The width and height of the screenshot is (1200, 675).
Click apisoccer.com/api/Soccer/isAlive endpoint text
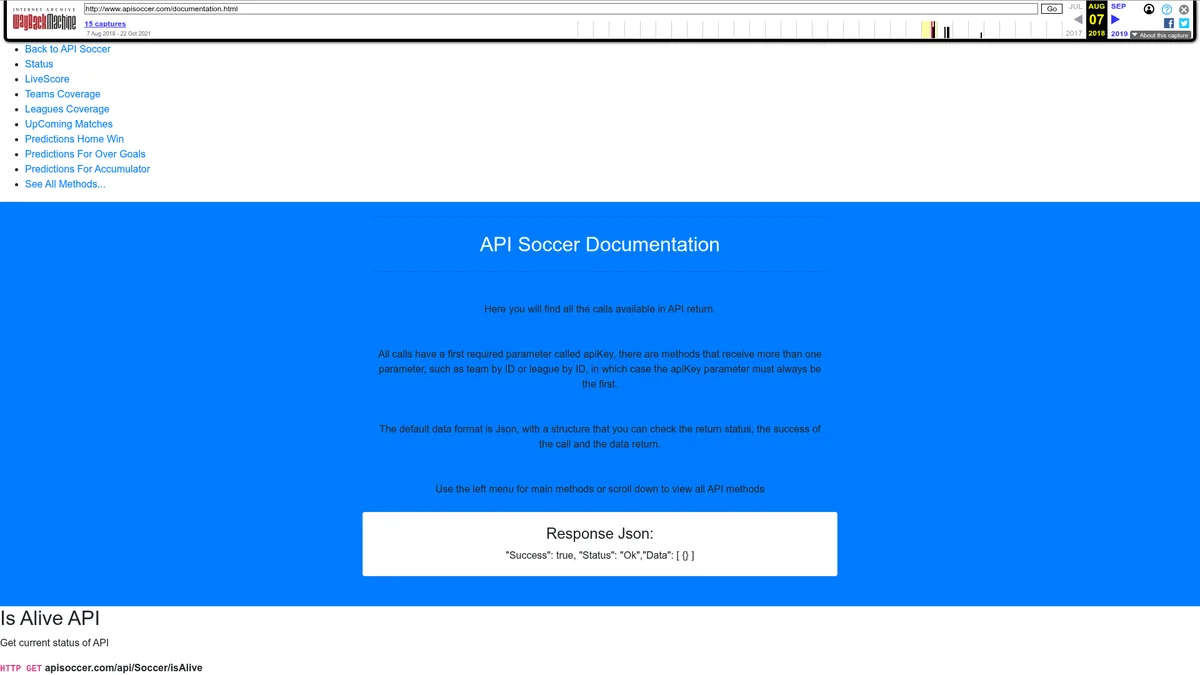coord(123,668)
